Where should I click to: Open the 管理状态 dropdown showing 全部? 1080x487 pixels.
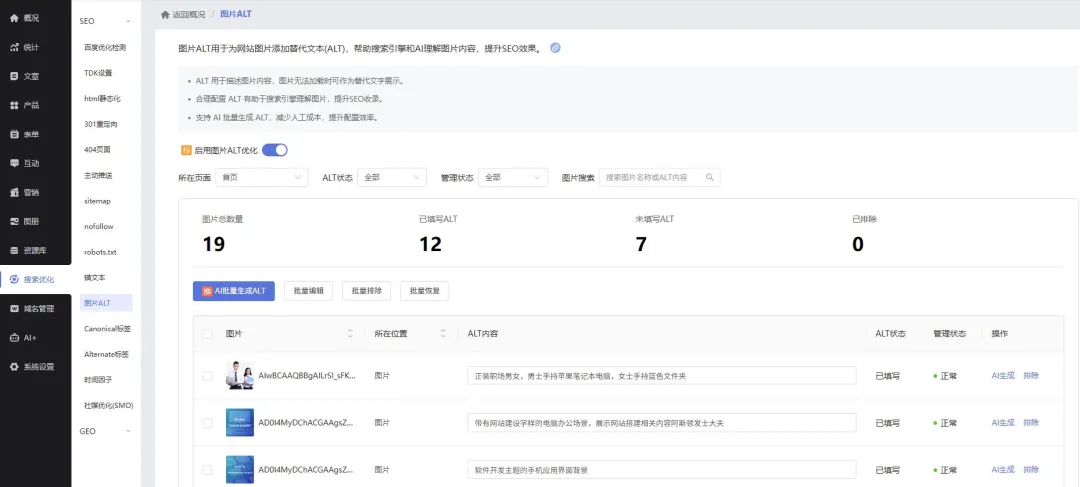513,178
